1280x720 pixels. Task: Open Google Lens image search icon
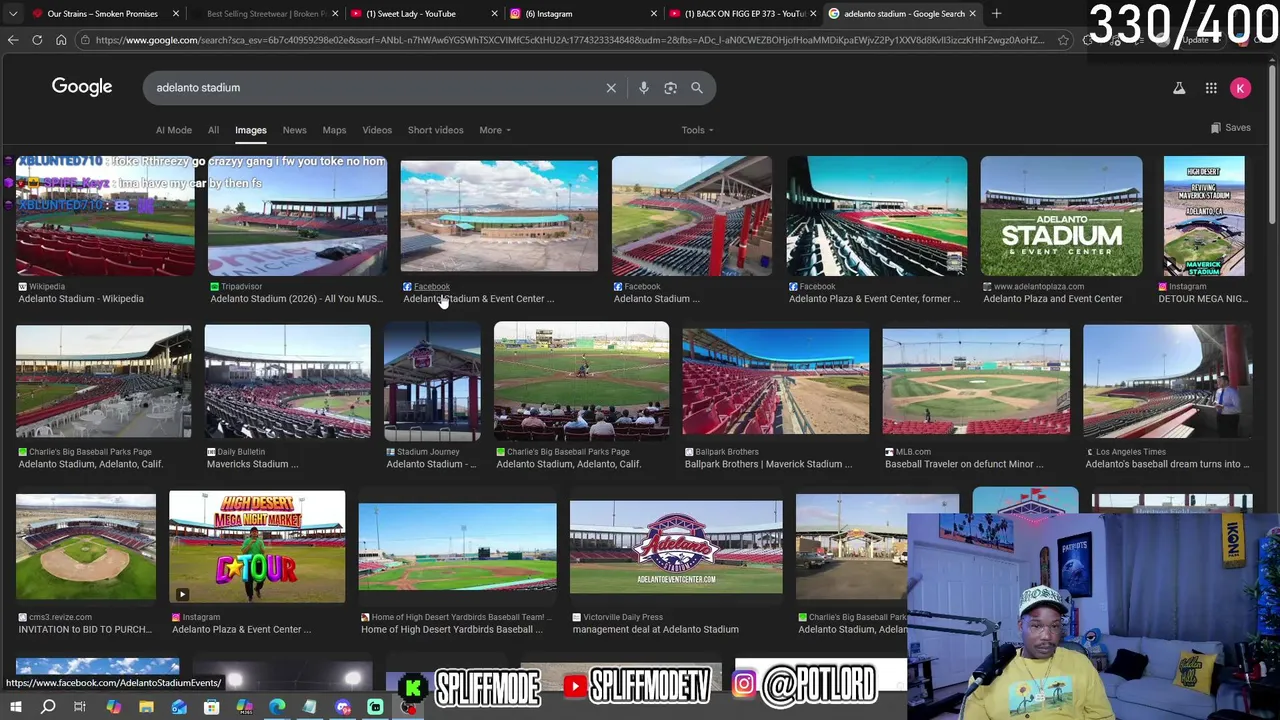[x=670, y=88]
